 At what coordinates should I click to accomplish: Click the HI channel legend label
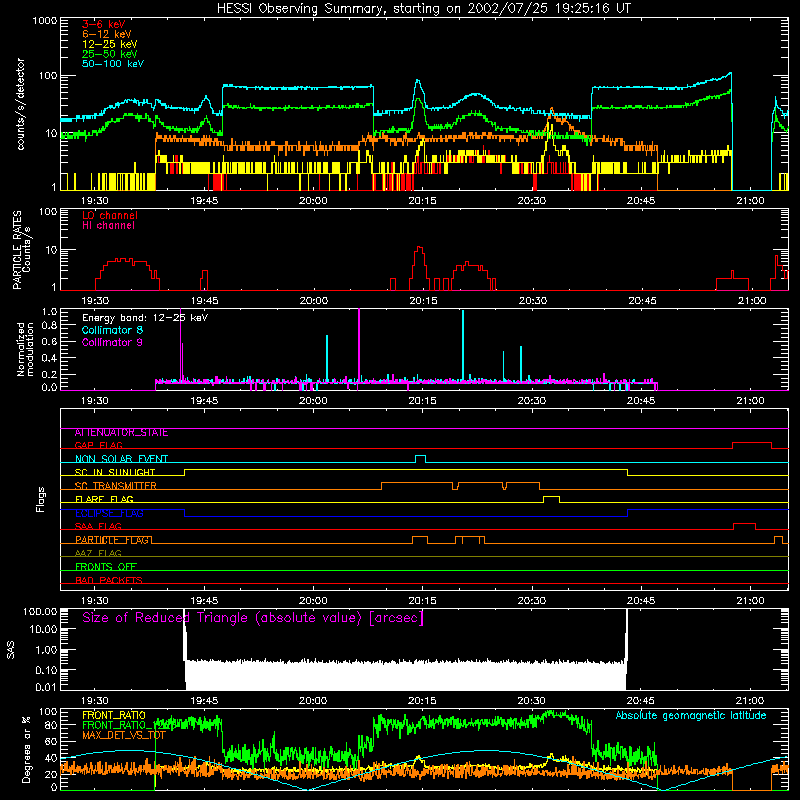pyautogui.click(x=108, y=226)
